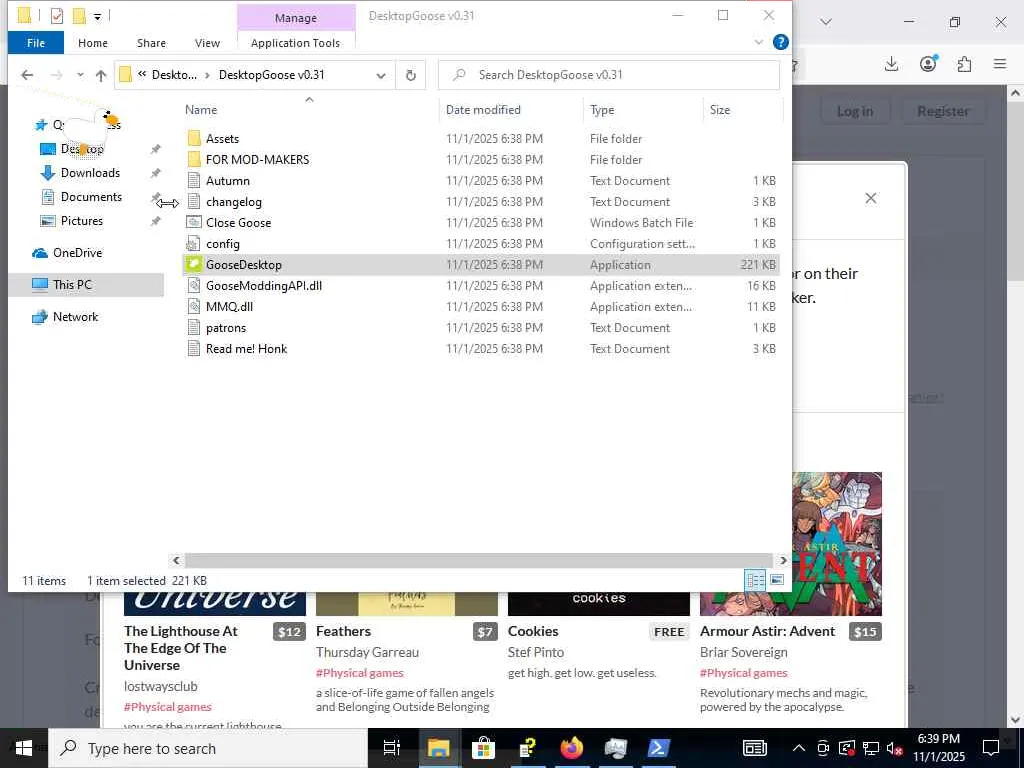
Task: Refresh the current folder
Action: point(411,75)
